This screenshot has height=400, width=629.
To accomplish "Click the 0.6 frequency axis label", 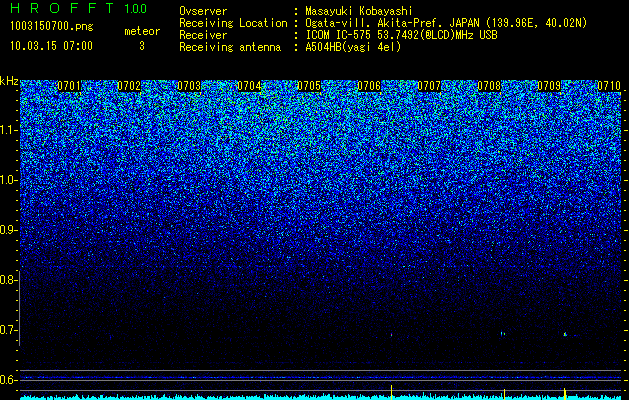I will tap(8, 380).
